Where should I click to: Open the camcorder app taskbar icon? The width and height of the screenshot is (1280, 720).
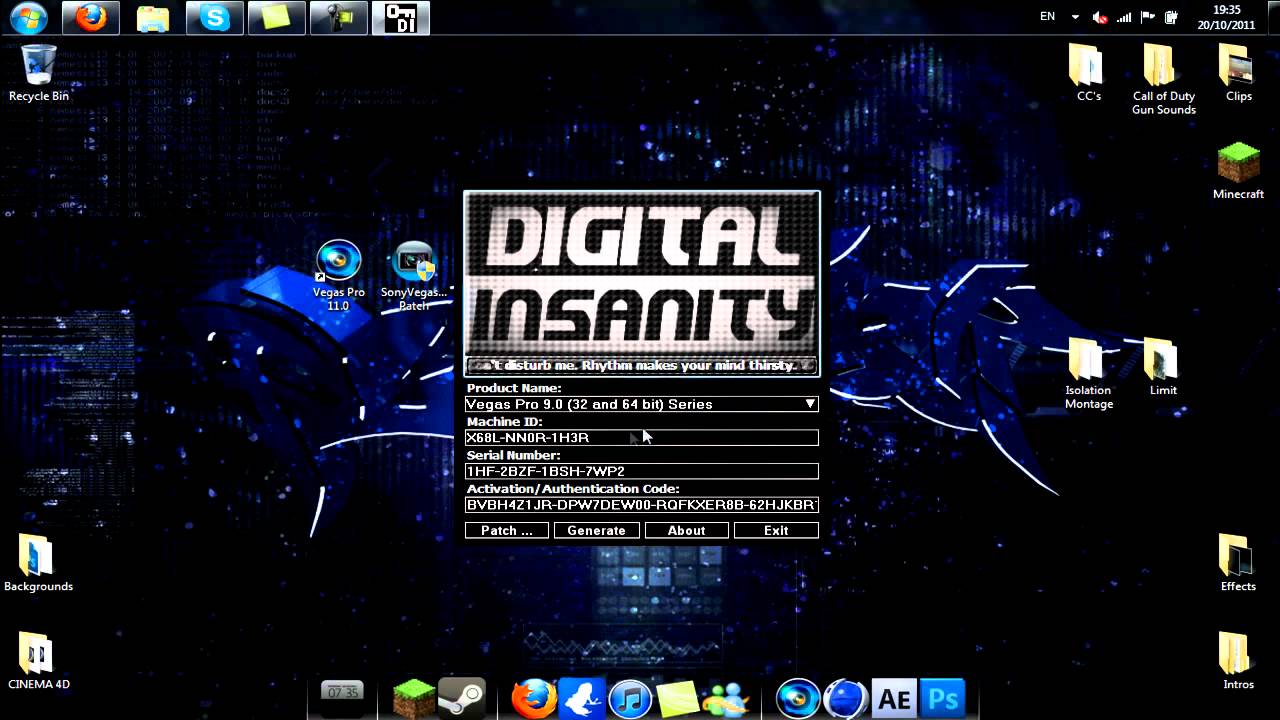(338, 17)
